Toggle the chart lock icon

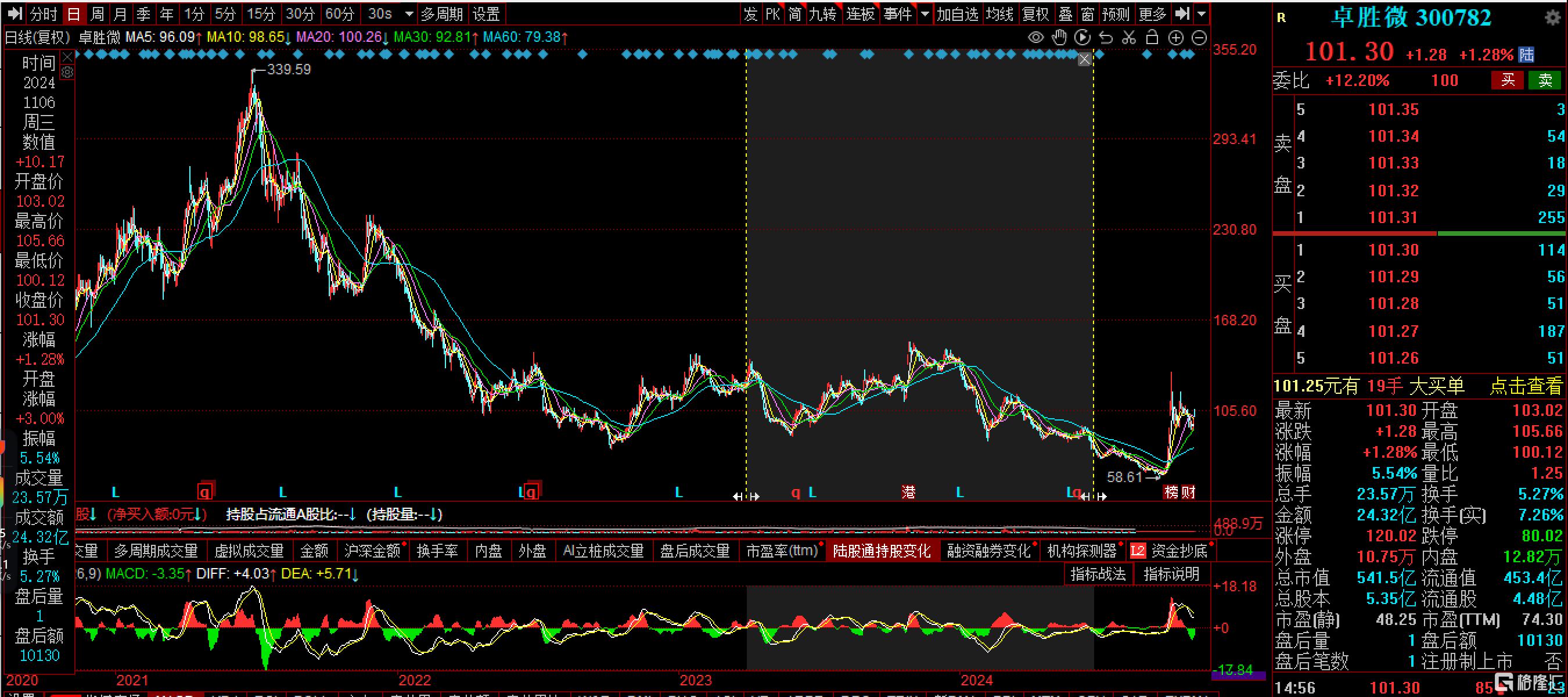tap(1152, 37)
